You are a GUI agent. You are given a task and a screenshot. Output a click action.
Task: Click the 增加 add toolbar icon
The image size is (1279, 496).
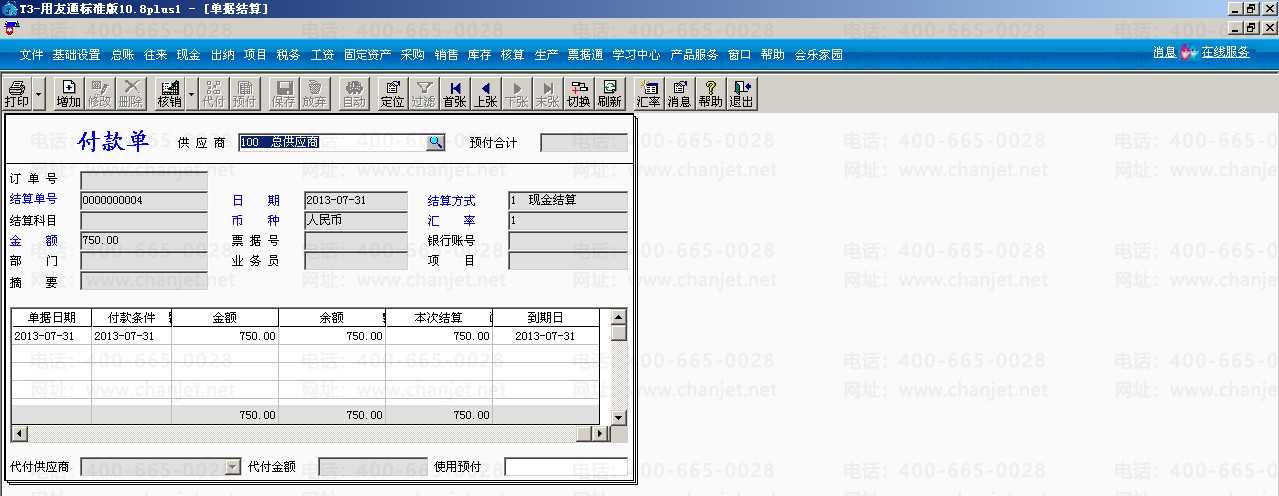(x=68, y=94)
